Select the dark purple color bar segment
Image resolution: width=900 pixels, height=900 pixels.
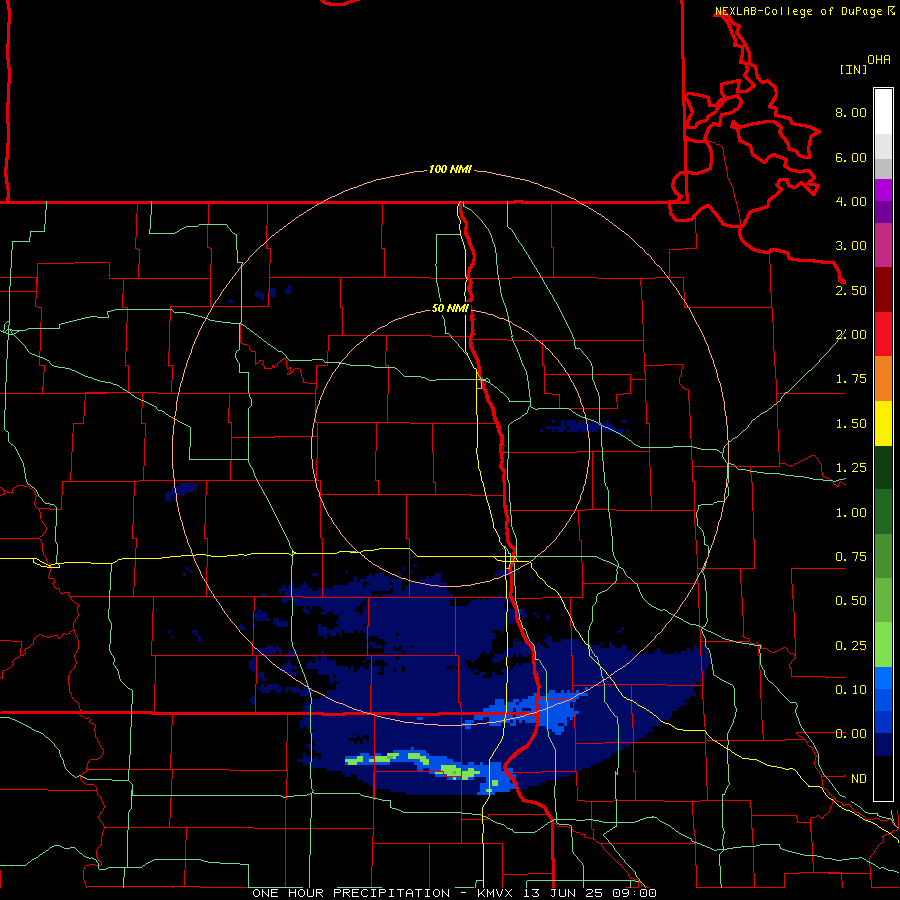[883, 212]
